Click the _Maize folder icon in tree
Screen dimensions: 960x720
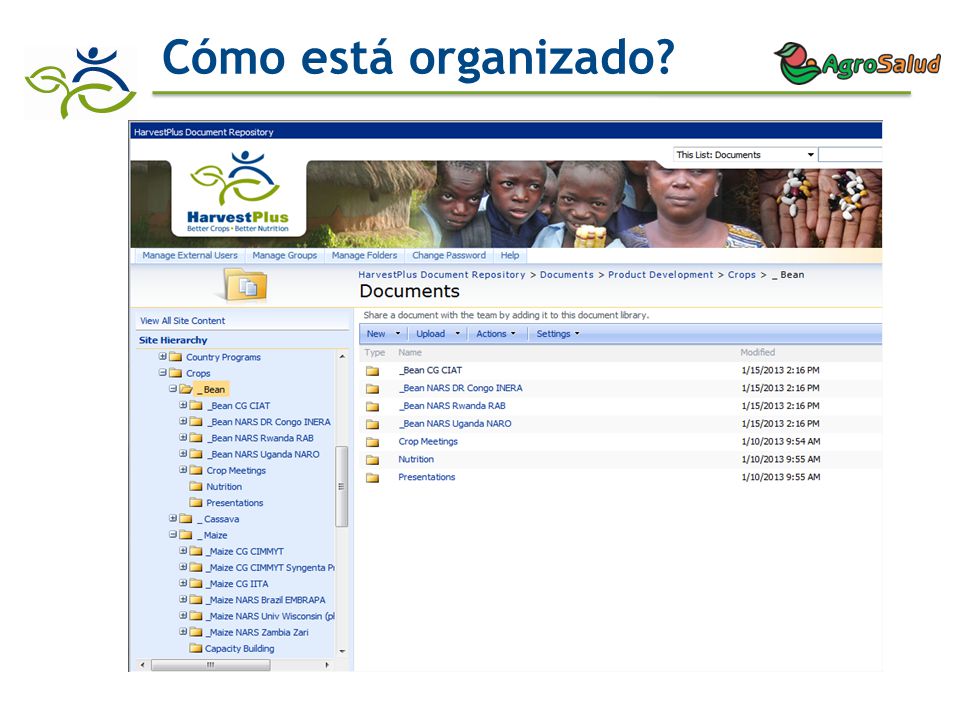click(x=186, y=535)
